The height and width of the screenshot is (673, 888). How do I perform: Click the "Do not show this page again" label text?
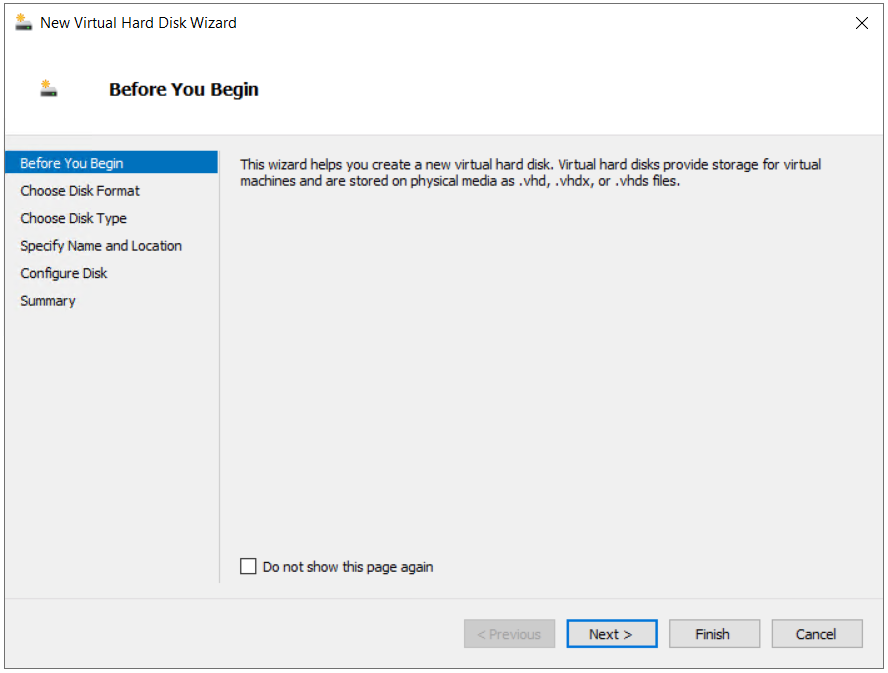tap(348, 567)
